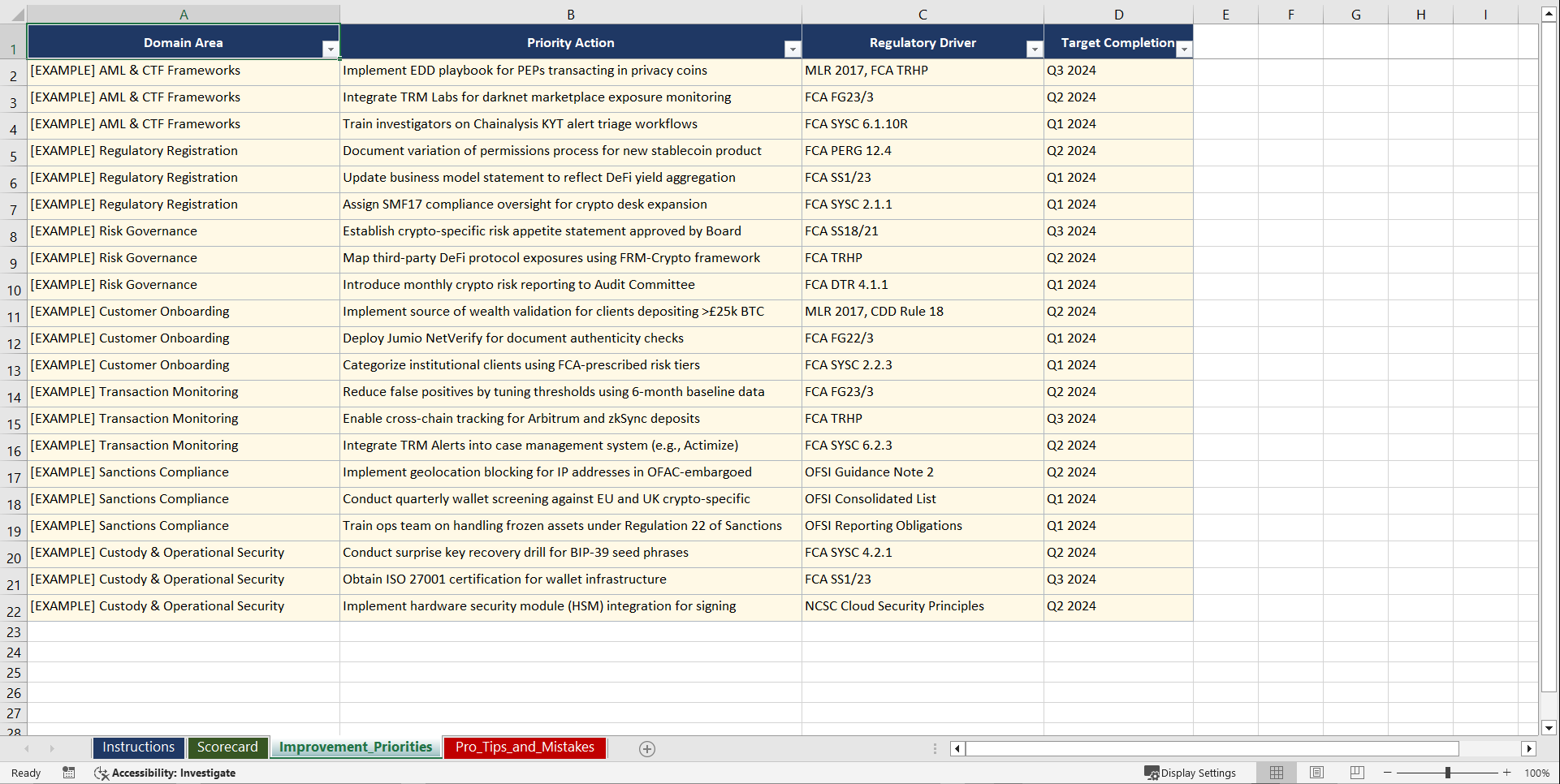Click the previous sheet navigation arrow
The height and width of the screenshot is (784, 1560).
click(28, 748)
